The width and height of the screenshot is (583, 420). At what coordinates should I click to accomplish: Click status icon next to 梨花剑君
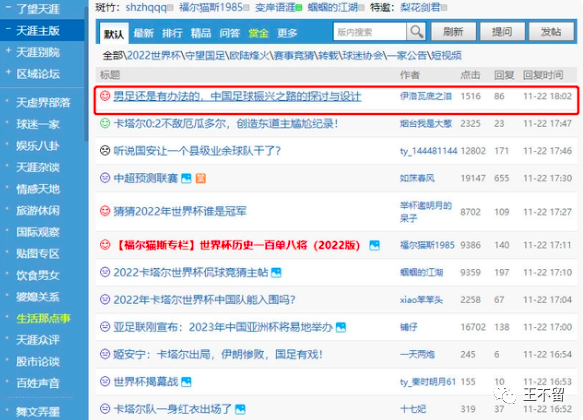tap(444, 7)
